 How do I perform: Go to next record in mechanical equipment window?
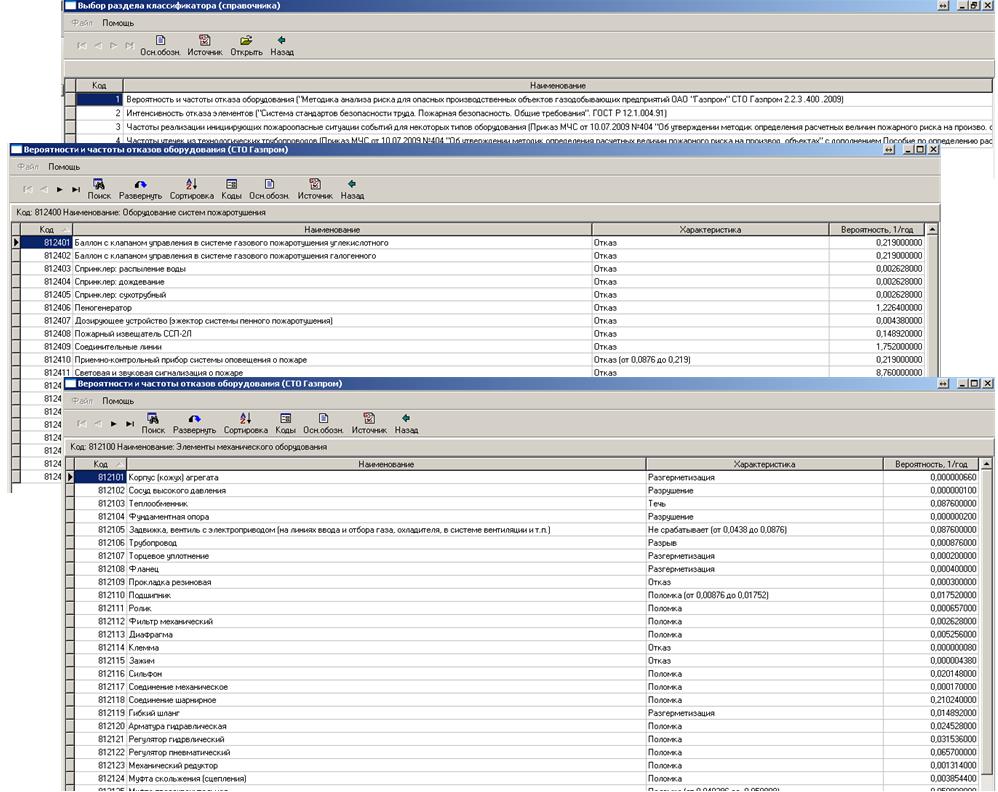(114, 424)
